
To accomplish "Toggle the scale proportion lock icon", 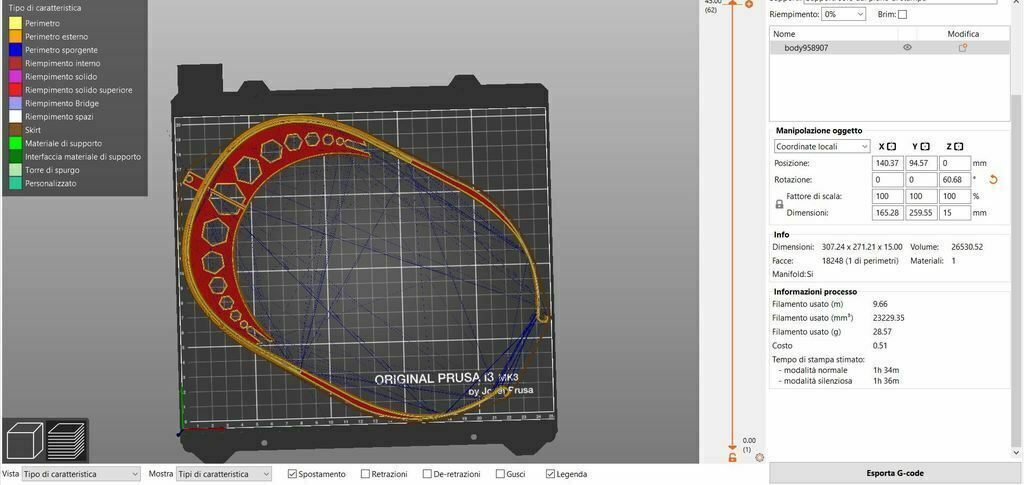I will (x=779, y=204).
